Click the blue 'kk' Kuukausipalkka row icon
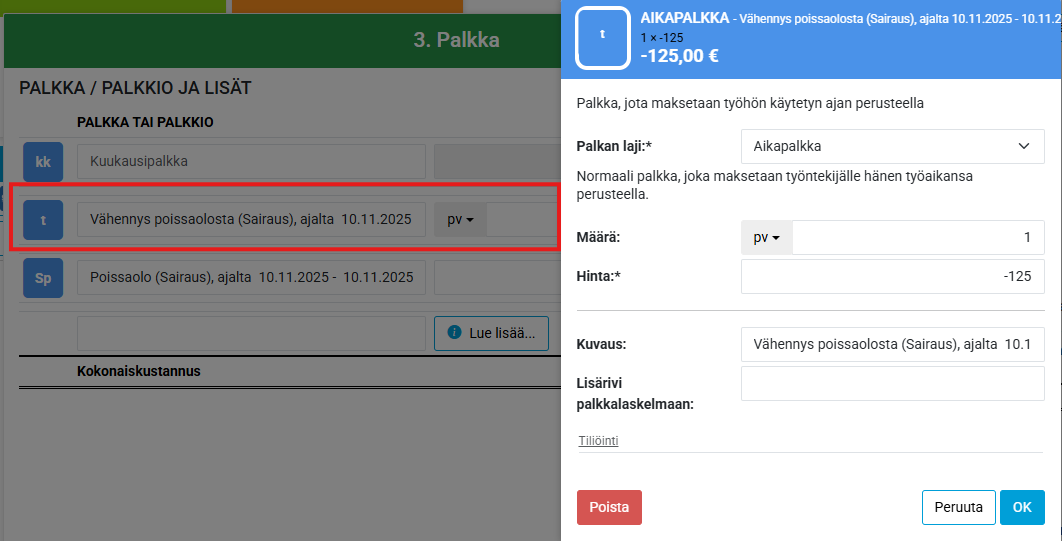The image size is (1062, 541). click(x=43, y=161)
